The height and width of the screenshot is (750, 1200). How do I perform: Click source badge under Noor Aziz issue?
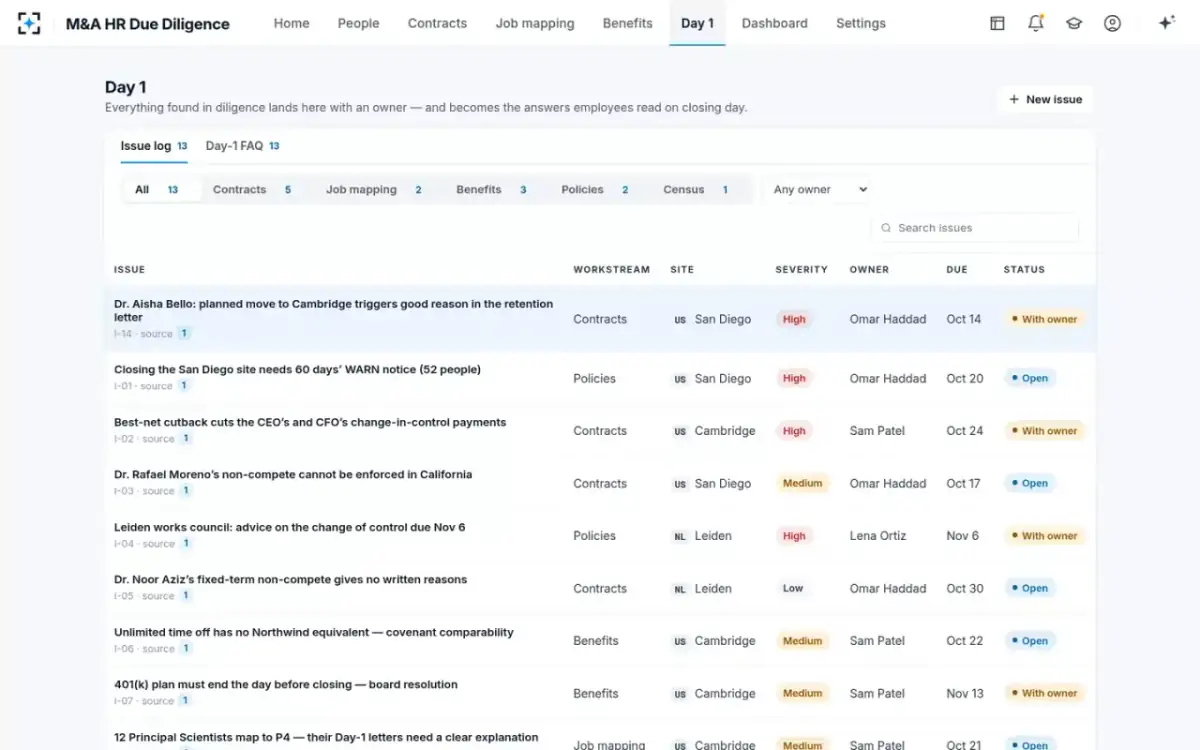coord(186,596)
